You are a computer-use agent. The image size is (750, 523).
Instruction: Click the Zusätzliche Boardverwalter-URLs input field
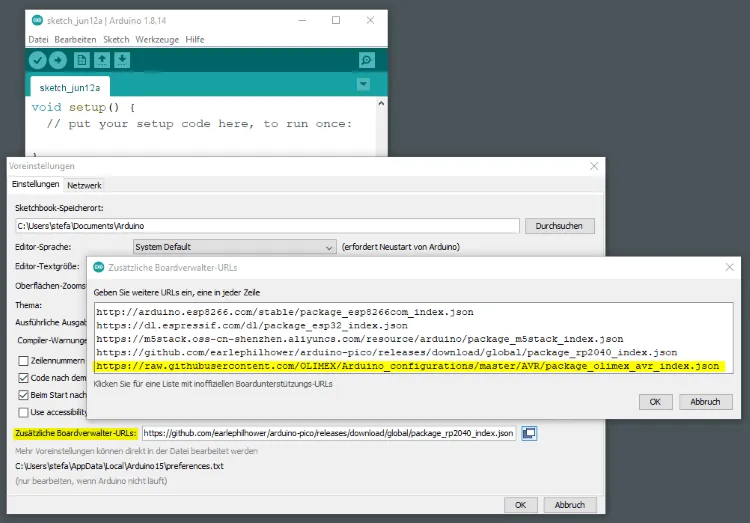coord(329,433)
